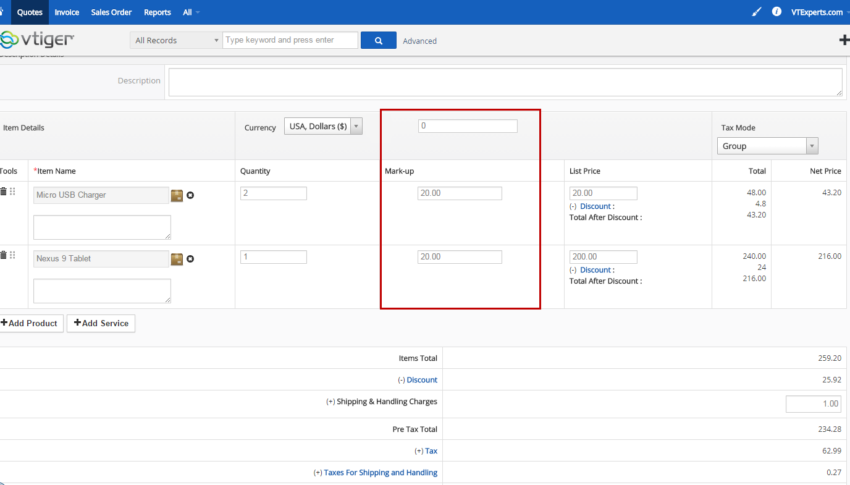Click the Add Product button
This screenshot has width=850, height=485.
pyautogui.click(x=31, y=323)
